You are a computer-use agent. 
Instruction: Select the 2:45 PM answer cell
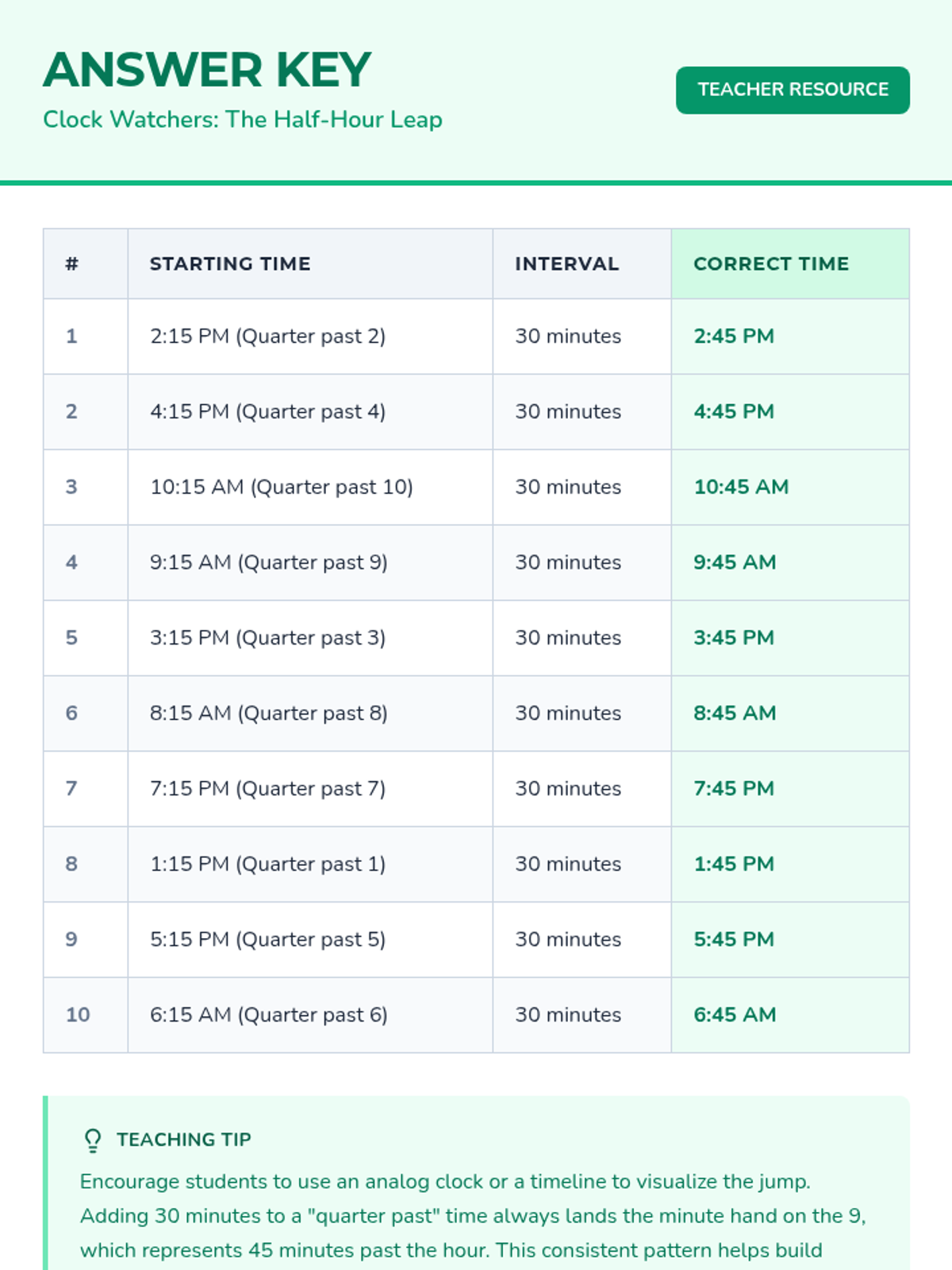click(734, 336)
